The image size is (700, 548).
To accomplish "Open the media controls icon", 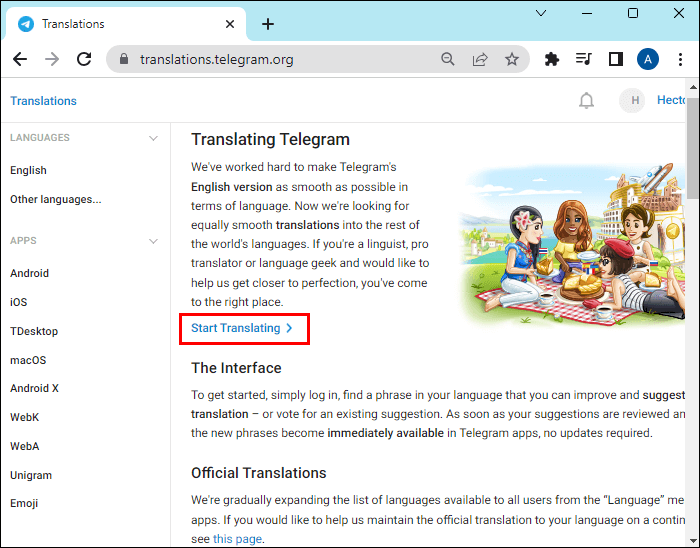I will point(583,59).
